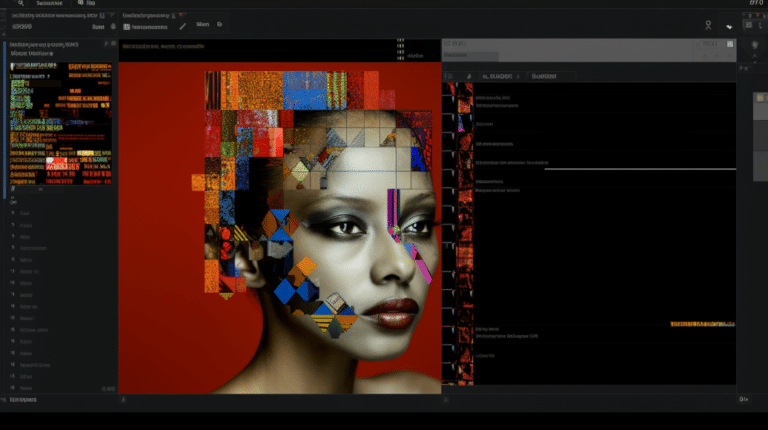Click the round icon at the left toolbar row end
This screenshot has height=430, width=768.
113,26
